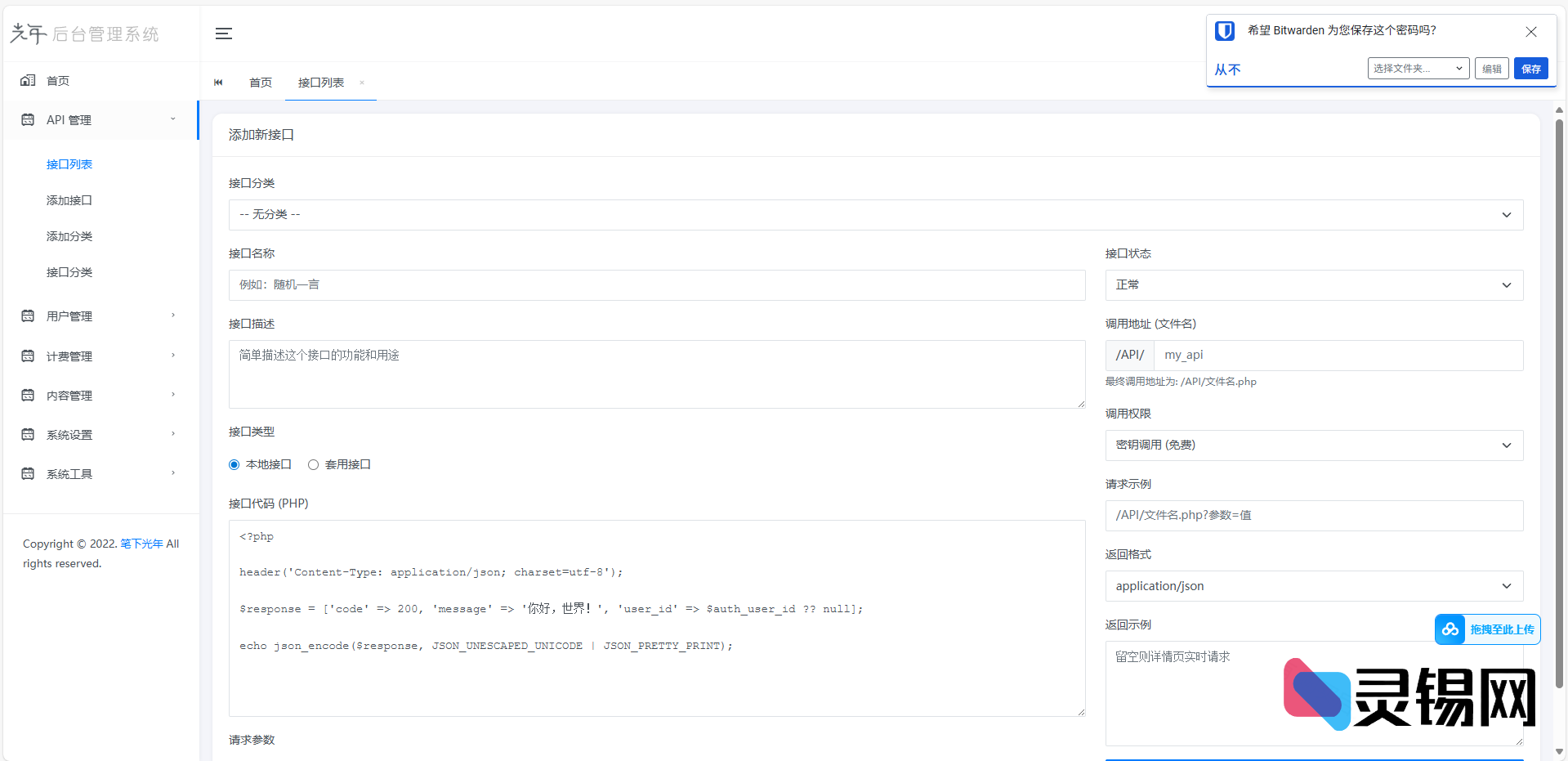Click the 用户管理 sidebar icon
Image resolution: width=1568 pixels, height=761 pixels.
[28, 316]
